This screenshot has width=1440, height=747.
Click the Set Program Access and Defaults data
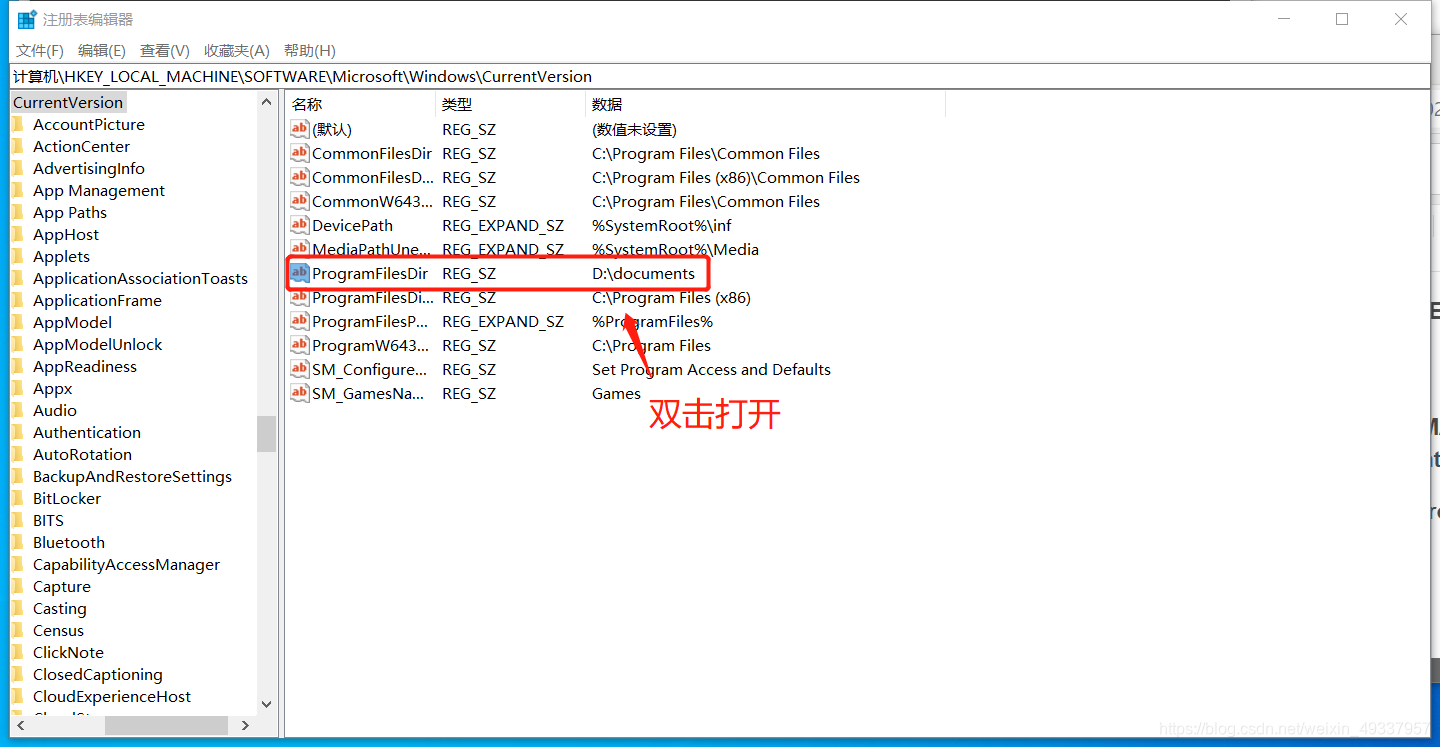pos(711,370)
